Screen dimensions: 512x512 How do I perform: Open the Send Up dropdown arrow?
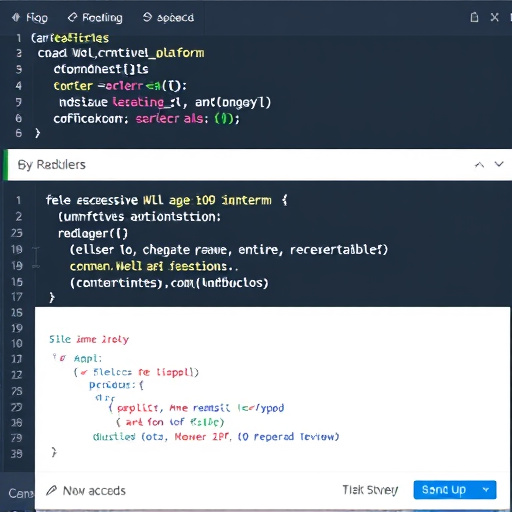(x=486, y=490)
